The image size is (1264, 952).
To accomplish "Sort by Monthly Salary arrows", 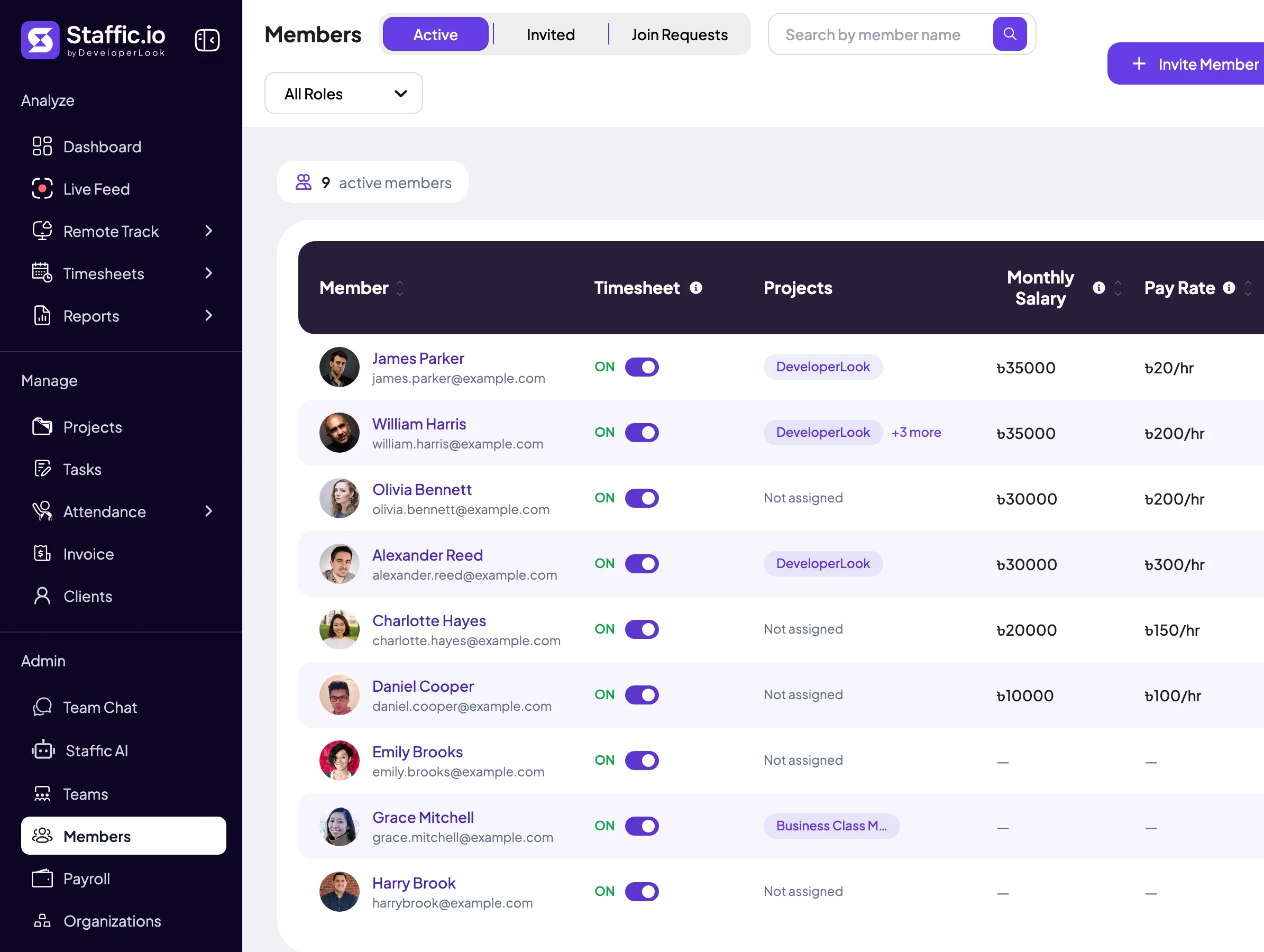I will tap(1118, 288).
